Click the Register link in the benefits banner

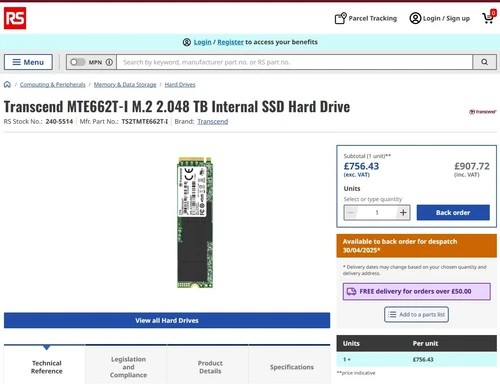(230, 42)
